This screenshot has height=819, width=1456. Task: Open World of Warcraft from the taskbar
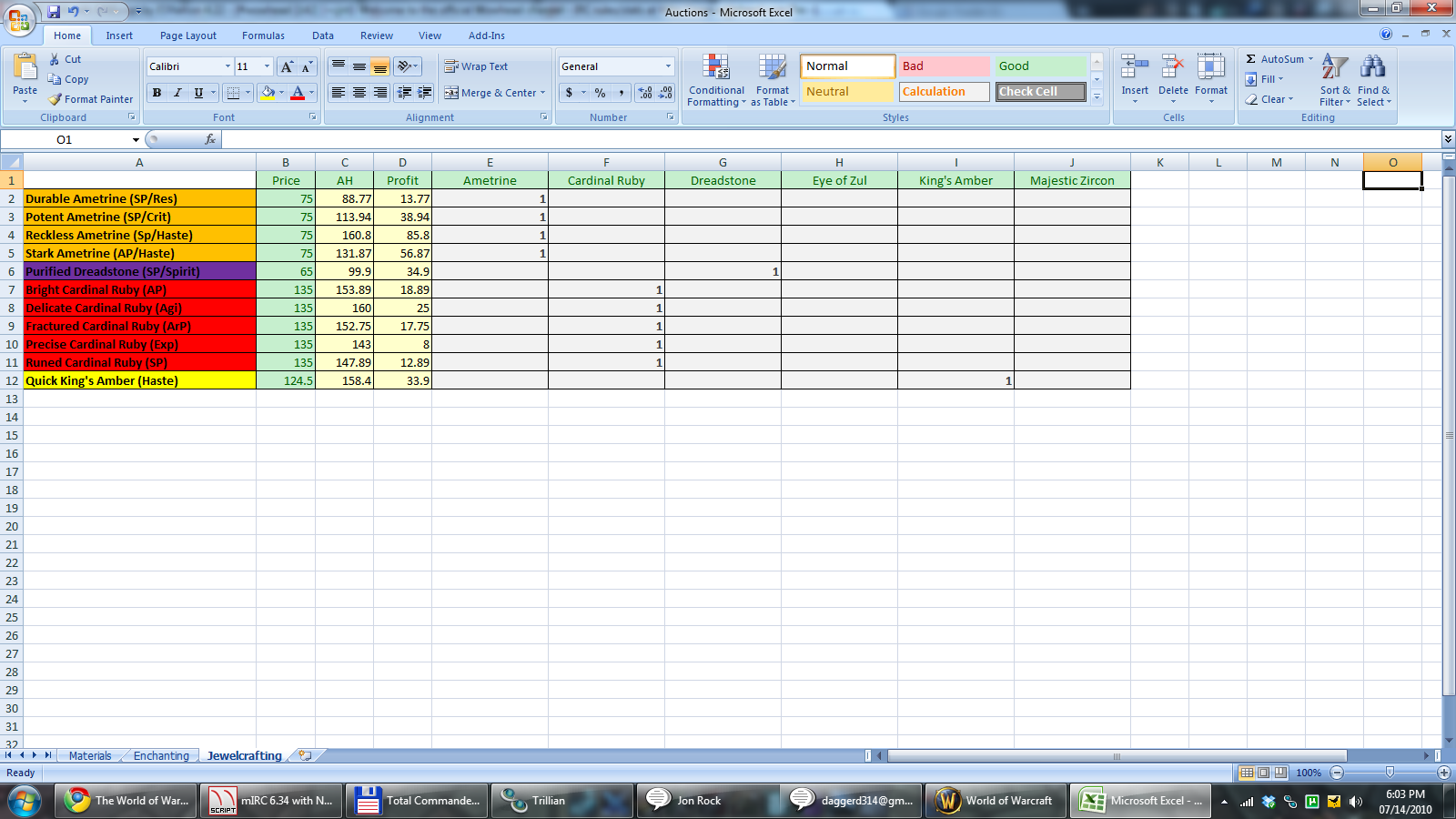pos(996,801)
